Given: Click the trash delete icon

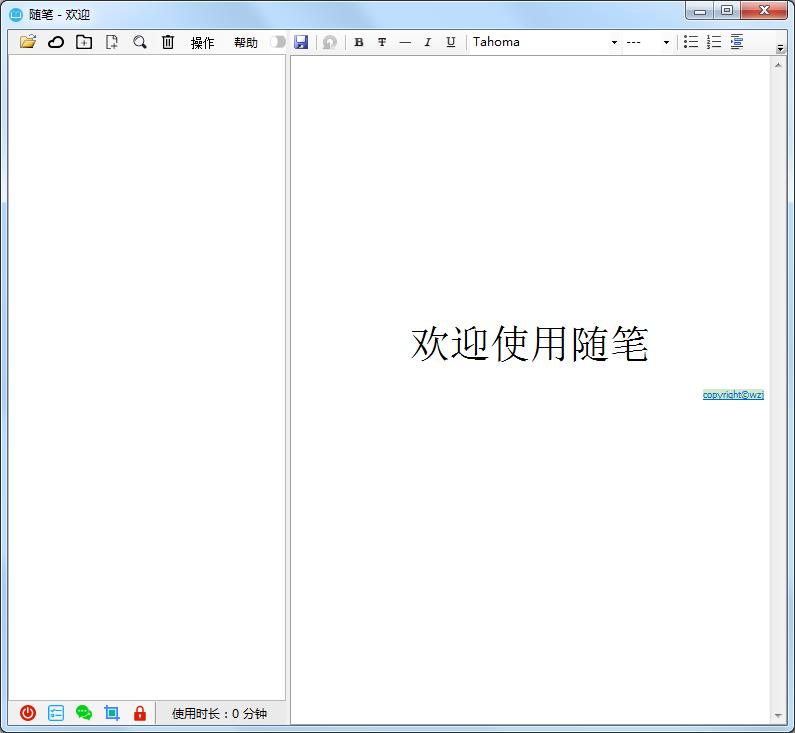Looking at the screenshot, I should pos(168,42).
